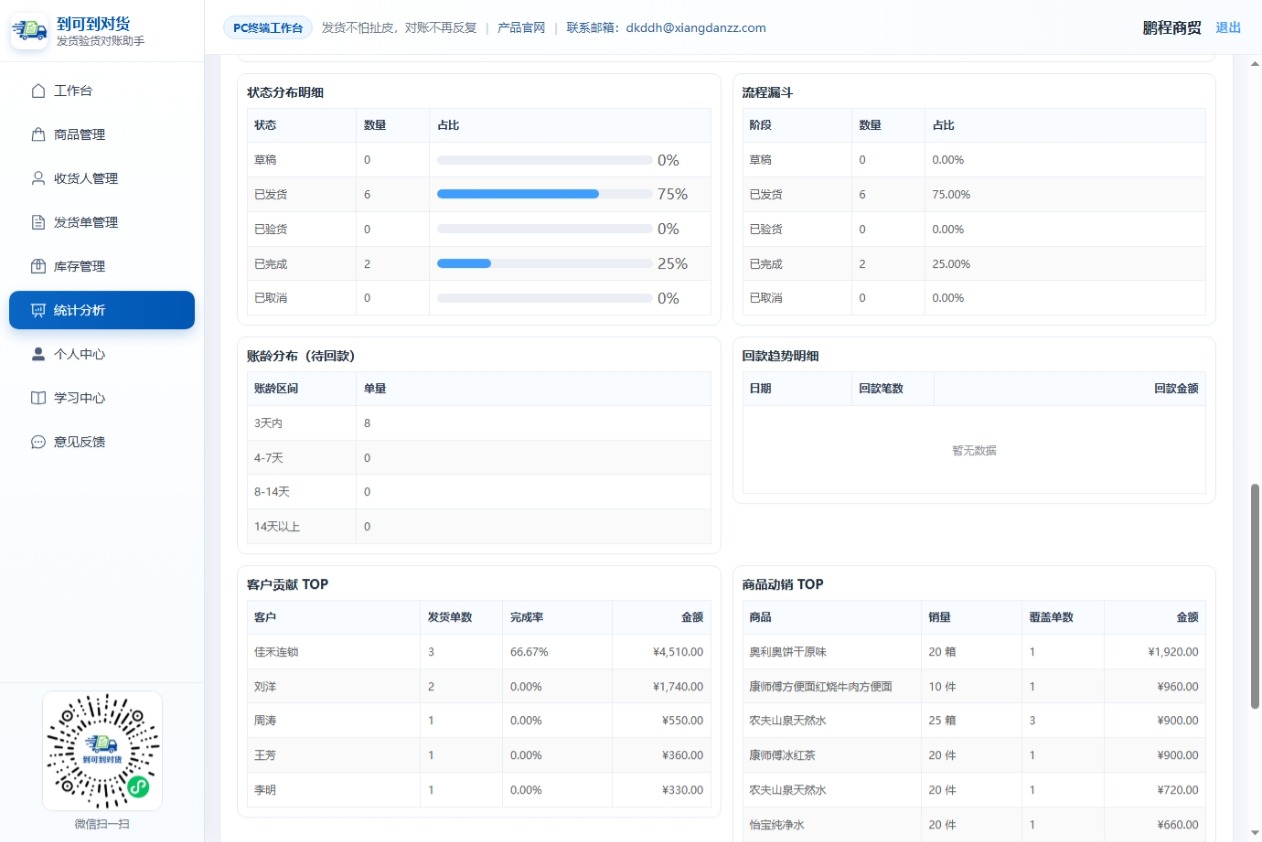Click the 到可到对货 truck logo icon

click(30, 31)
